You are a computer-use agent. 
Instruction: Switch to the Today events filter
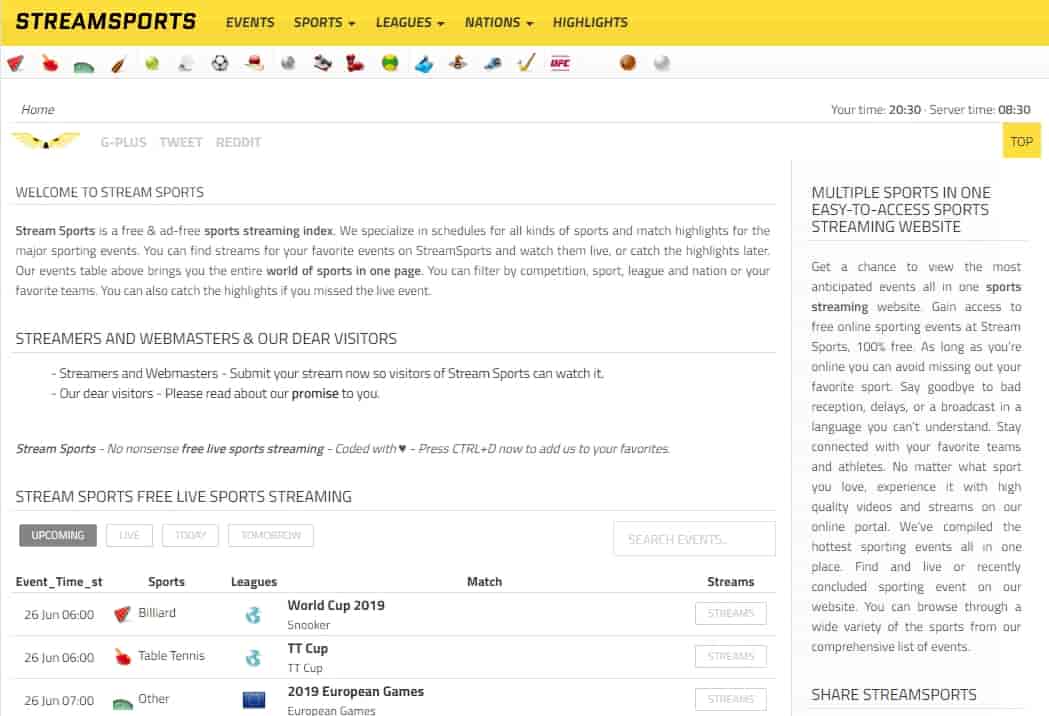(x=190, y=535)
